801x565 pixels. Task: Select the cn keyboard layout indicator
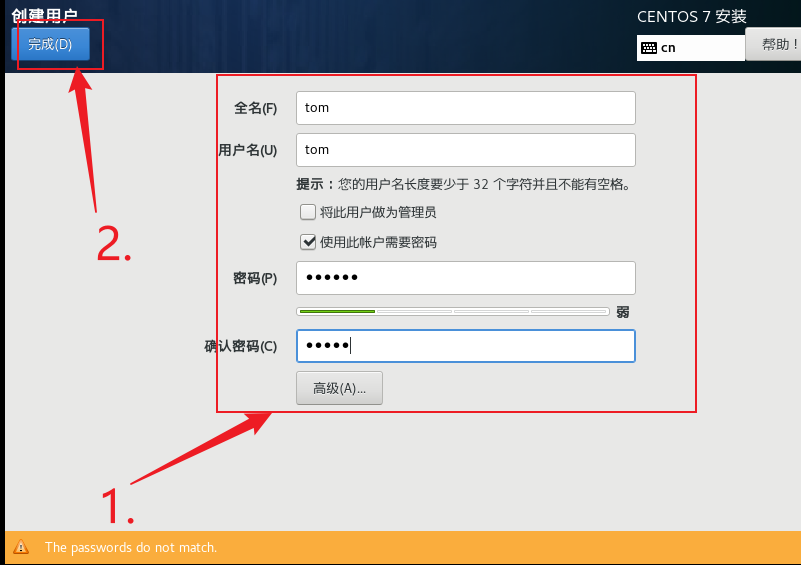(x=690, y=48)
